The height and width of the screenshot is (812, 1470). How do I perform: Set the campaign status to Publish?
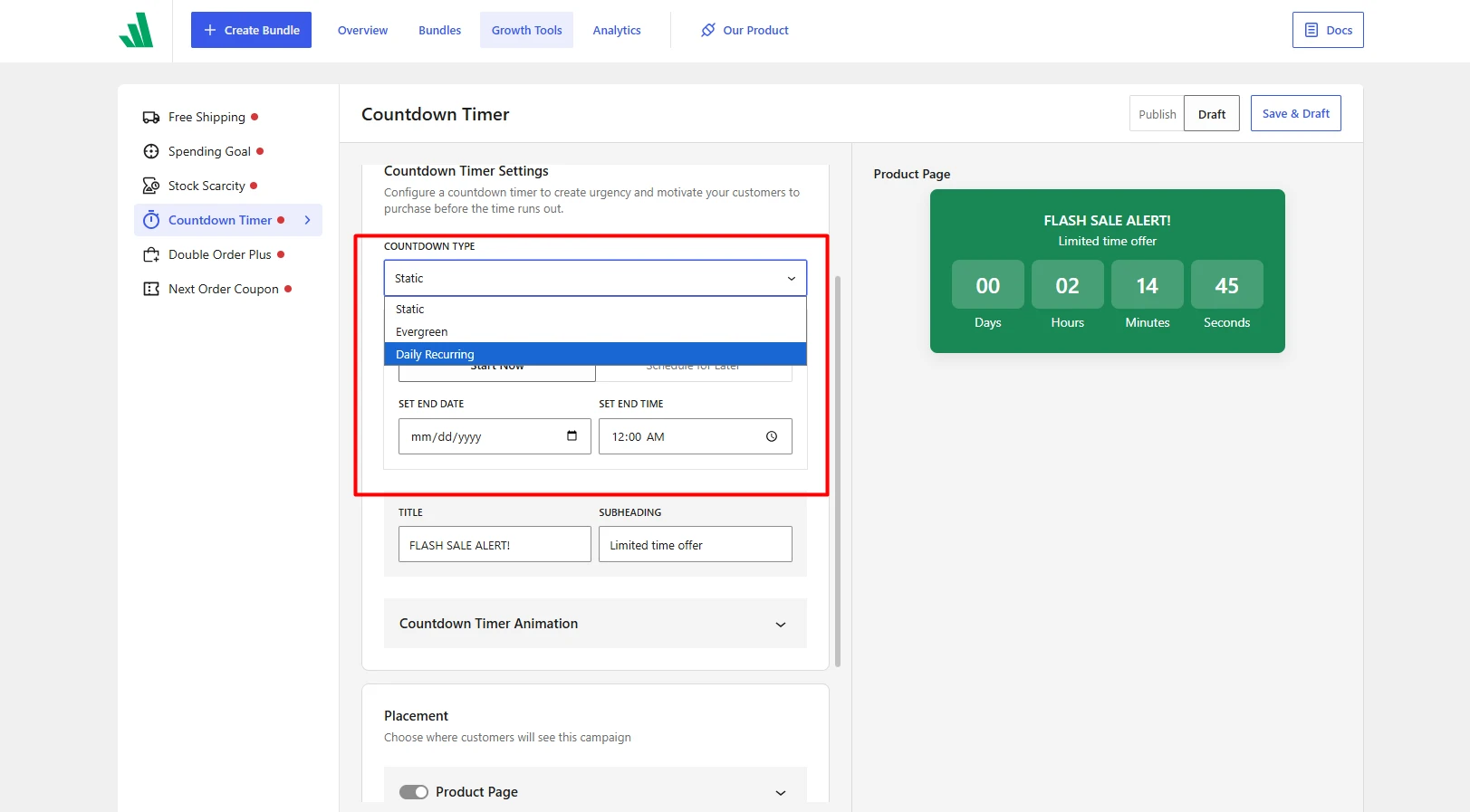point(1157,114)
